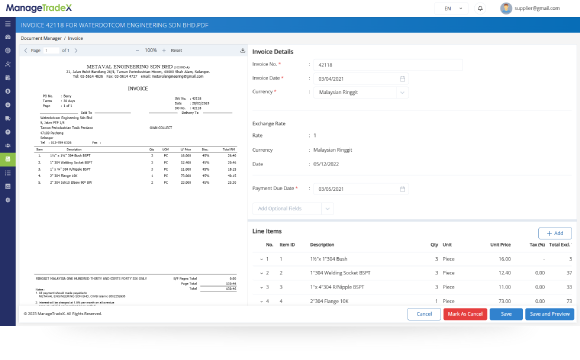Image resolution: width=580 pixels, height=360 pixels.
Task: Click the Line Items section heading
Action: pyautogui.click(x=267, y=231)
